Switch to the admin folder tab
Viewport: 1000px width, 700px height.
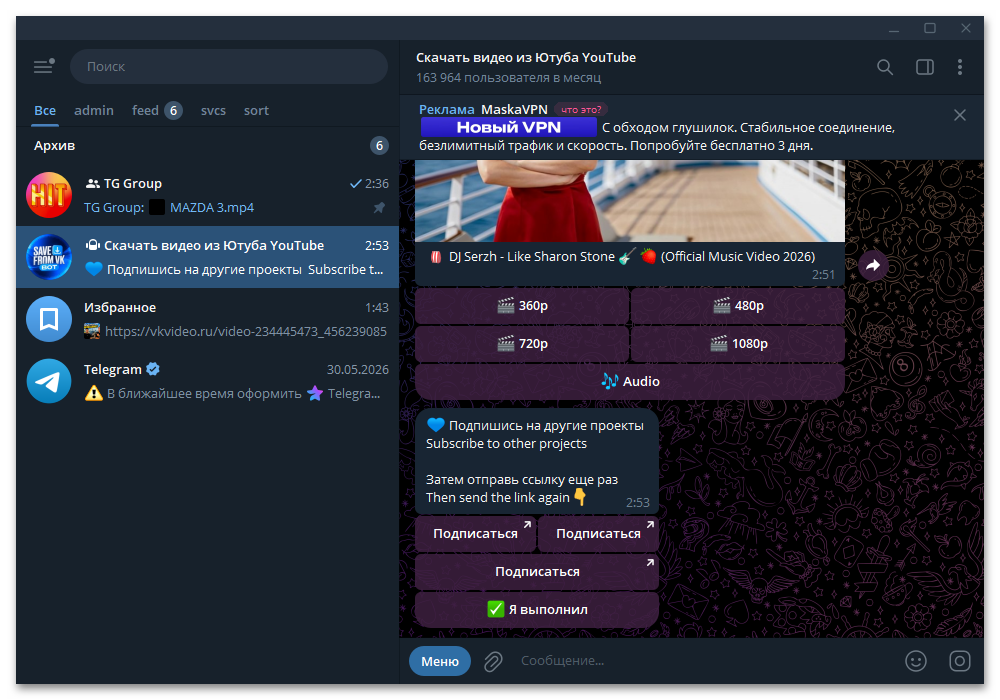point(94,110)
